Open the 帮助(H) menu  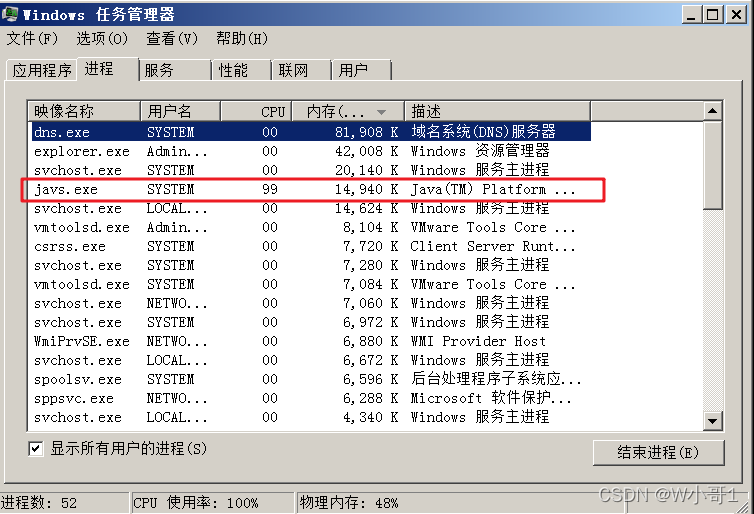click(242, 38)
